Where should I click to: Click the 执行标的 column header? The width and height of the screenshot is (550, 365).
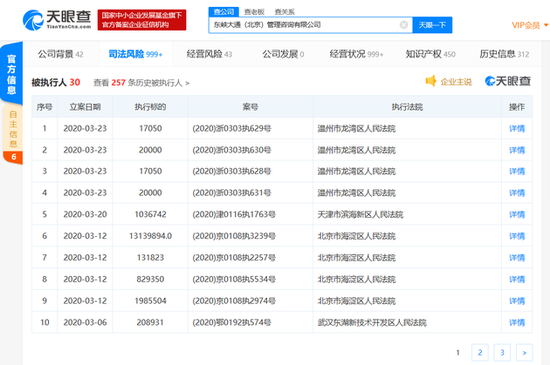point(150,107)
